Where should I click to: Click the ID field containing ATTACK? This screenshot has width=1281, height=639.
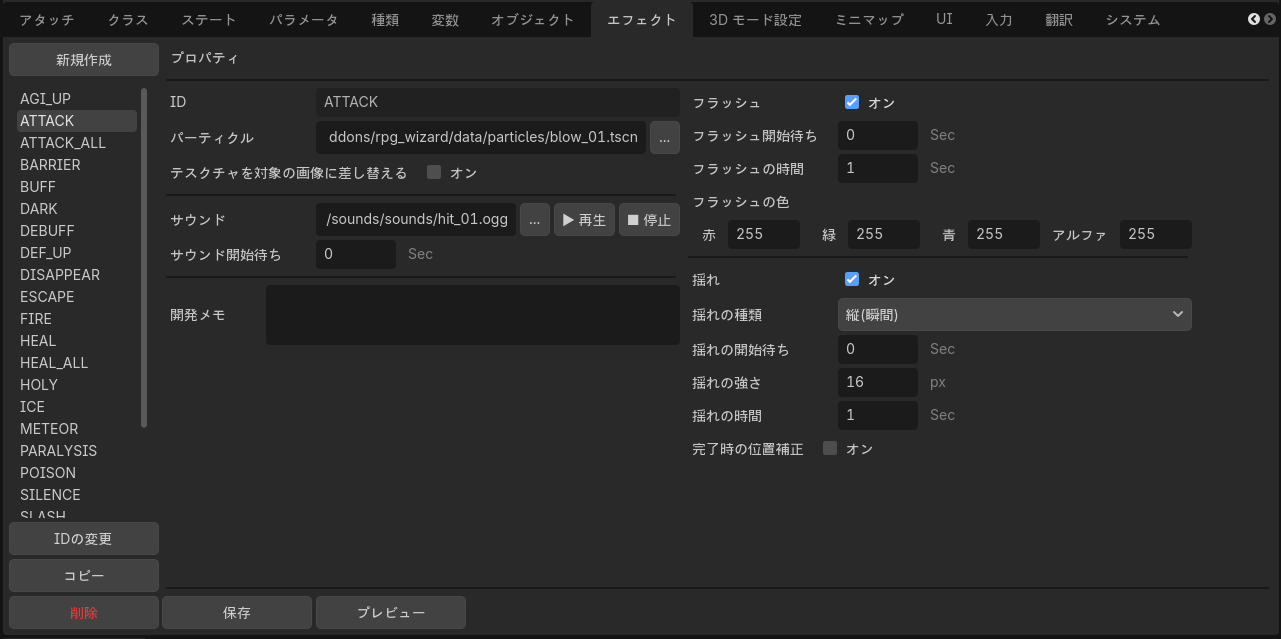click(498, 102)
